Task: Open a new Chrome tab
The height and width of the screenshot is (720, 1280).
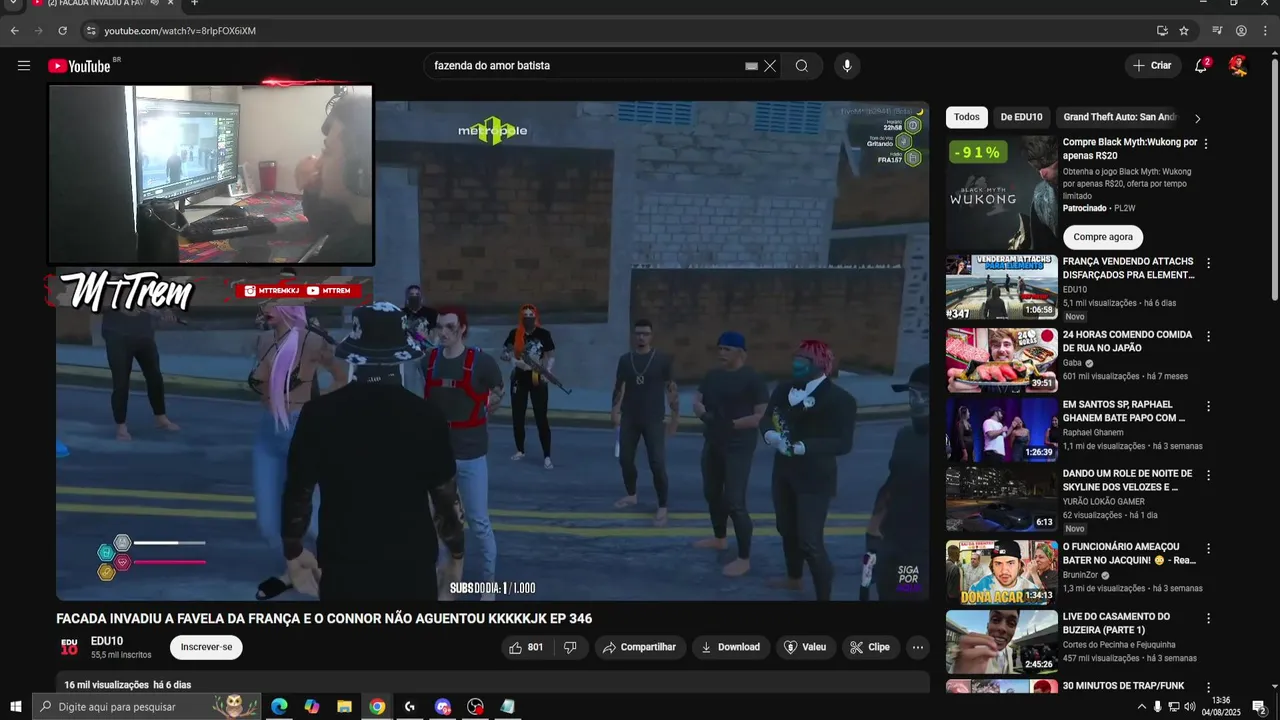Action: point(194,3)
